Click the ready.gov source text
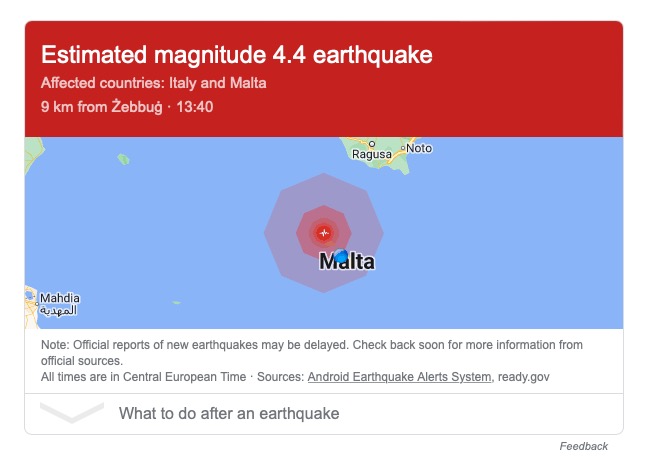The image size is (654, 465). click(x=524, y=377)
